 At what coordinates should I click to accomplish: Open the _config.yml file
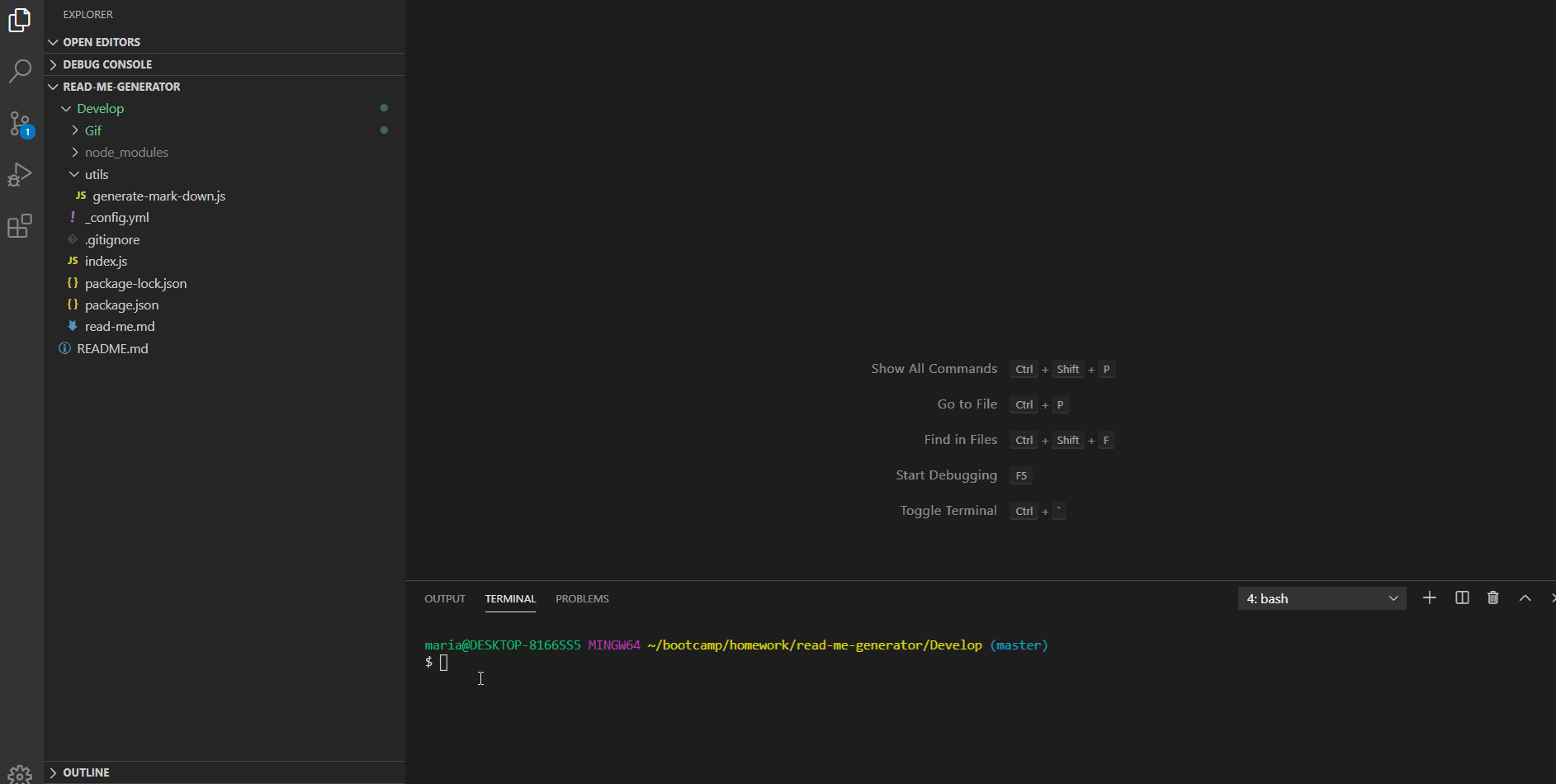coord(225,218)
